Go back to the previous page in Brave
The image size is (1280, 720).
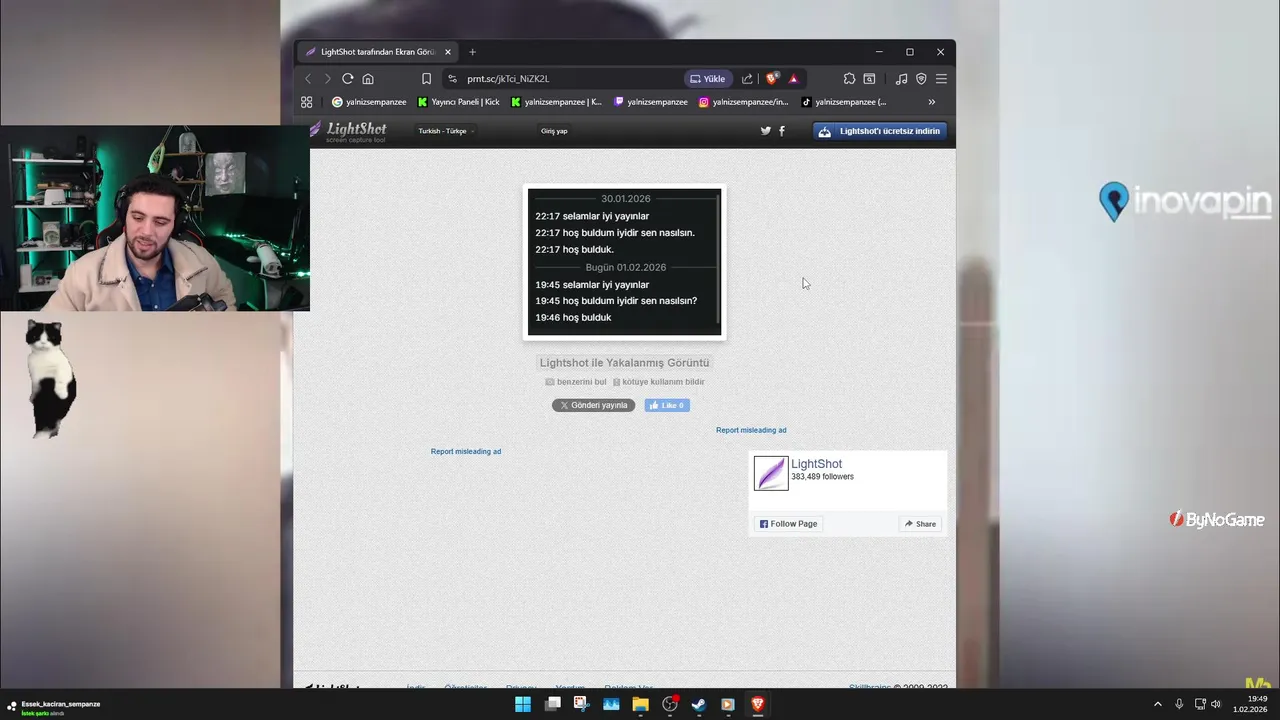coord(308,79)
